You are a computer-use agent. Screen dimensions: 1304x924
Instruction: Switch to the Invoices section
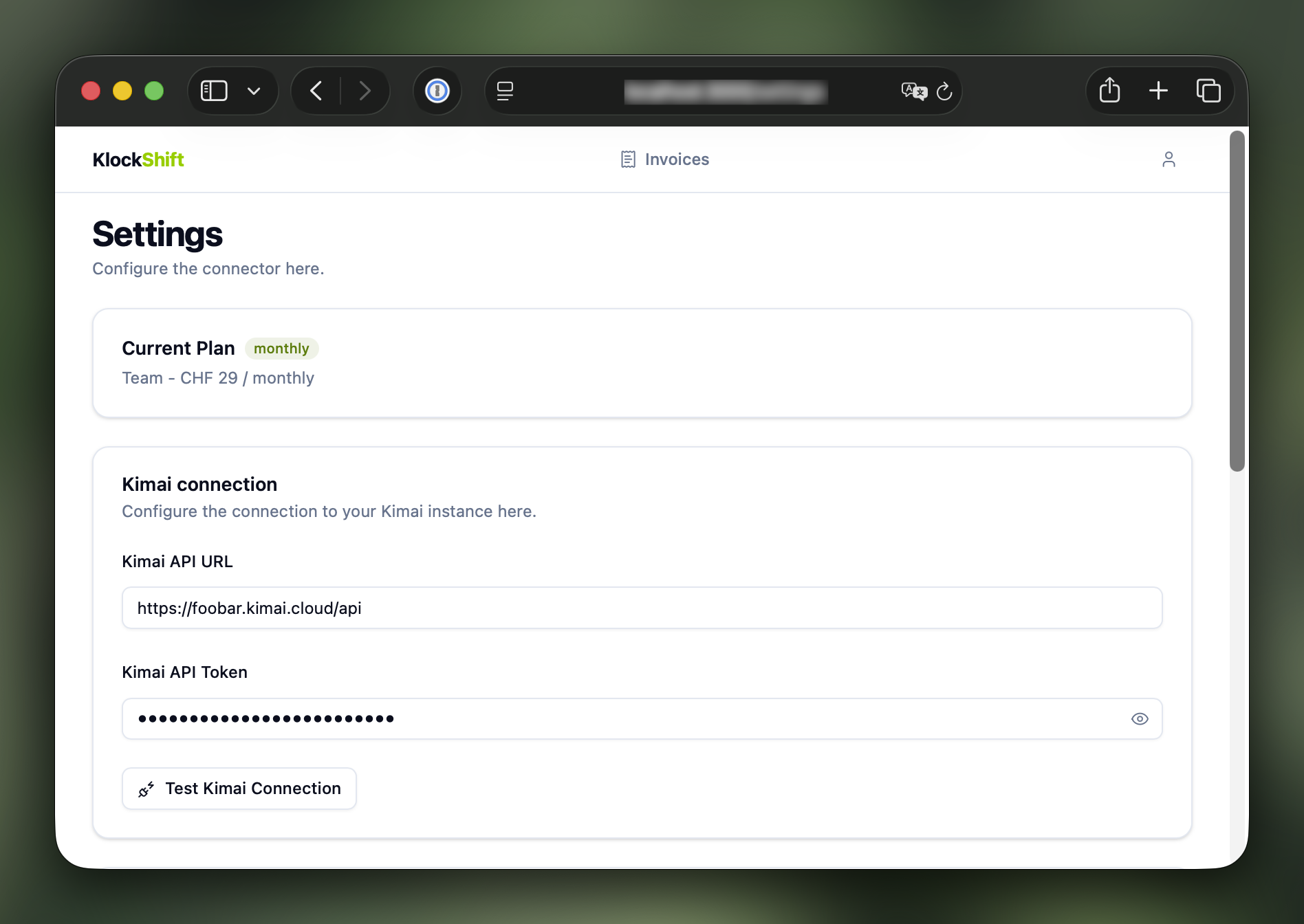tap(677, 159)
